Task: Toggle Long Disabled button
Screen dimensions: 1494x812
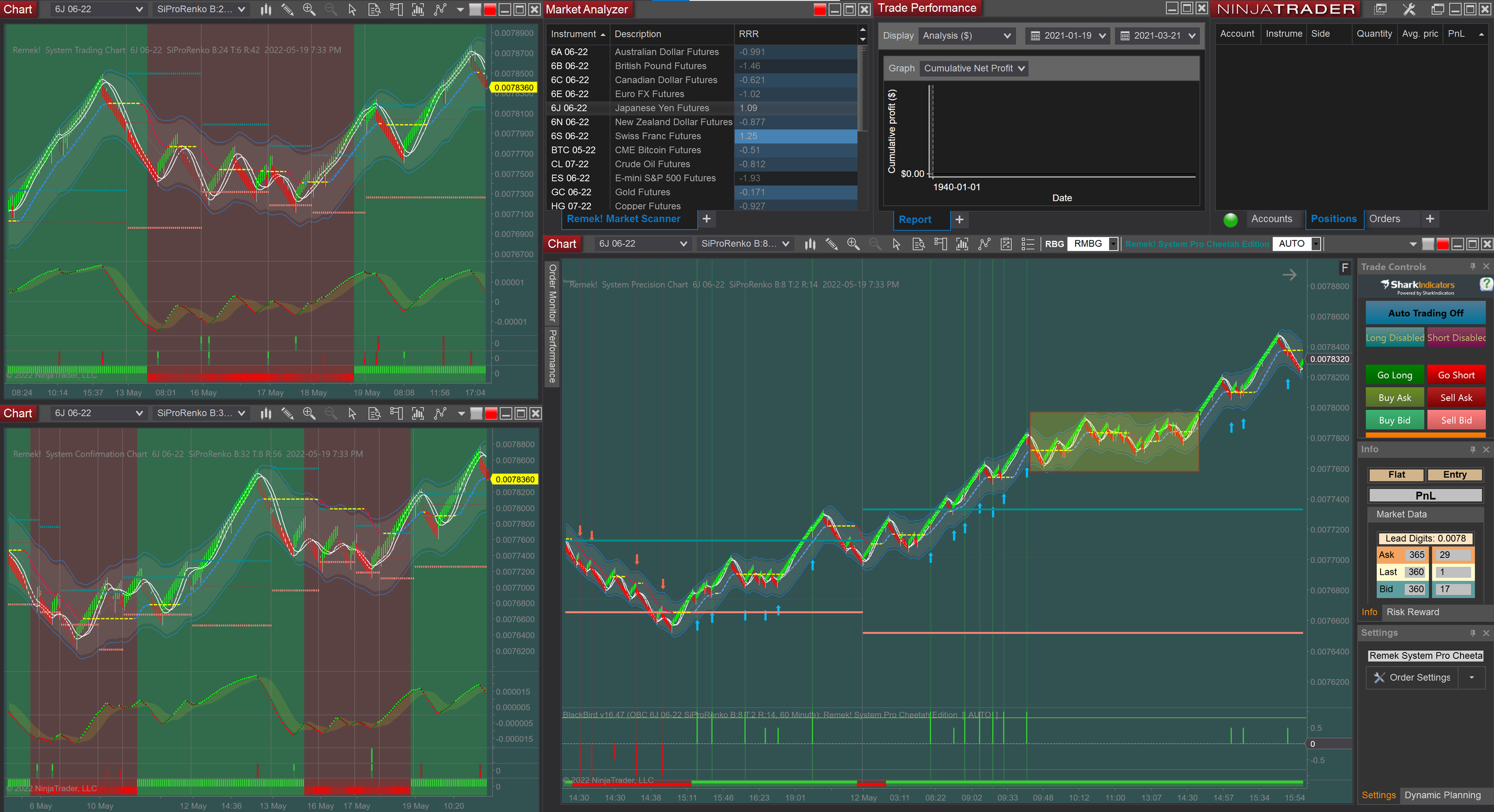Action: point(1395,338)
